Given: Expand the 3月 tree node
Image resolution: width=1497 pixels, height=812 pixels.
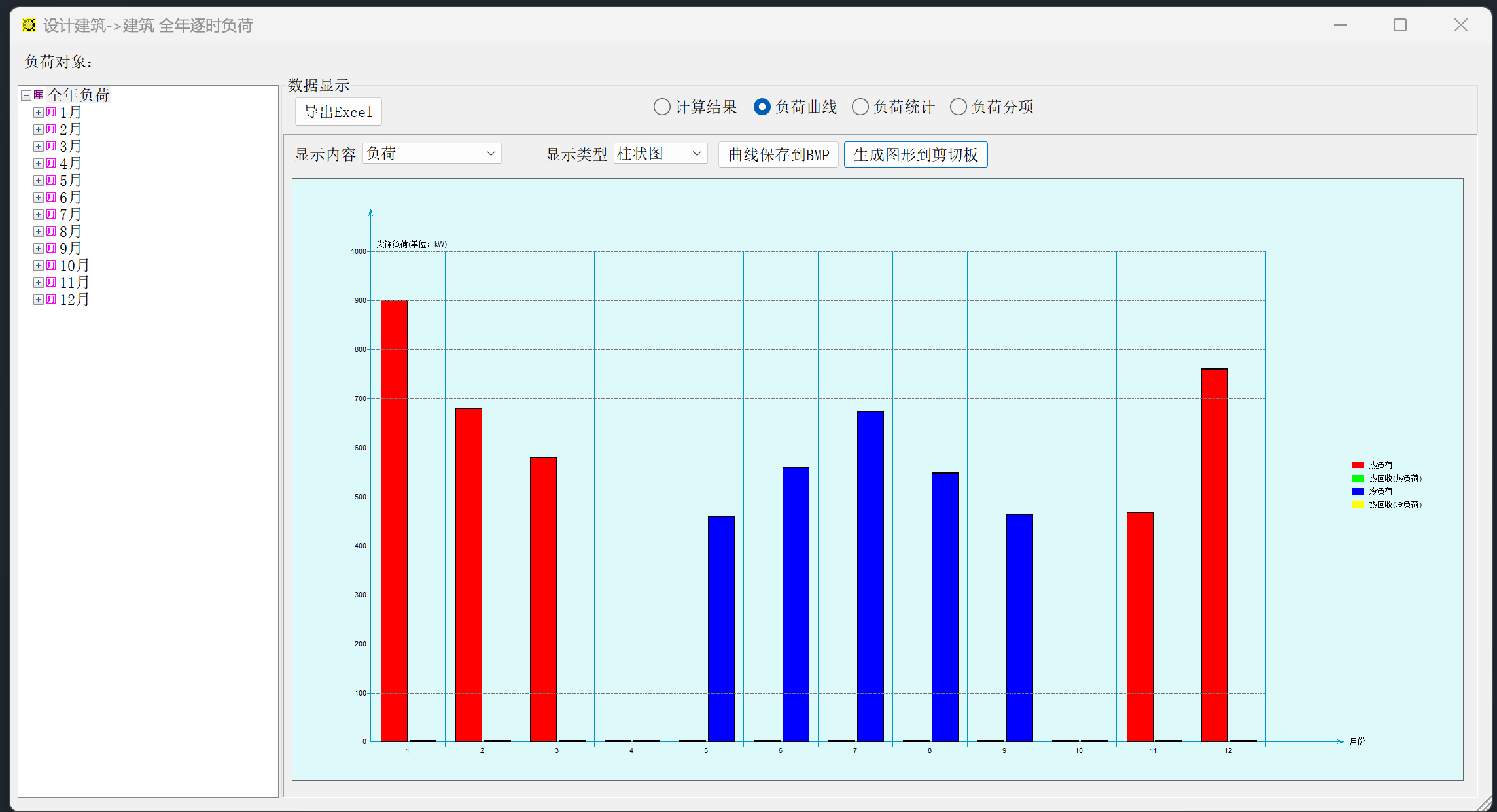Looking at the screenshot, I should [39, 147].
